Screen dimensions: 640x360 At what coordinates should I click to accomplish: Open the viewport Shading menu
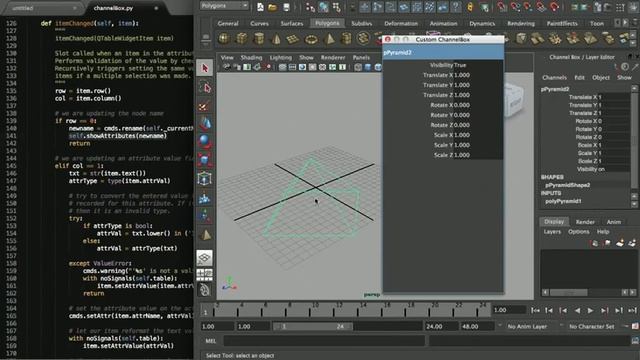[x=251, y=58]
